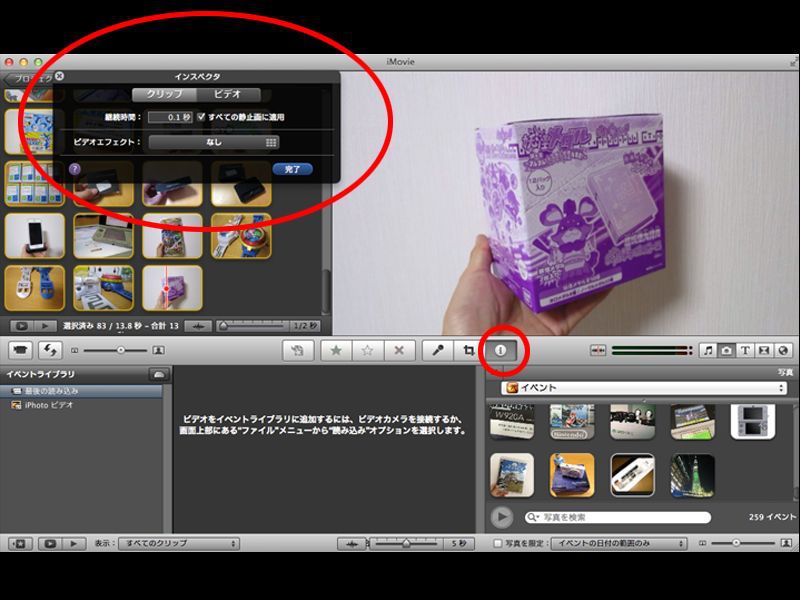Reject selection with the X icon
The image size is (800, 600).
pyautogui.click(x=399, y=351)
